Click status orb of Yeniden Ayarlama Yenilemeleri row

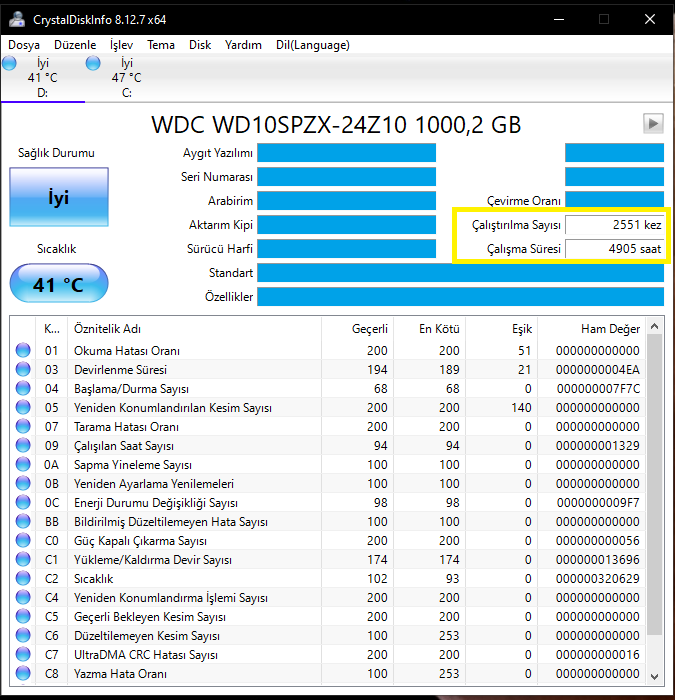[23, 483]
